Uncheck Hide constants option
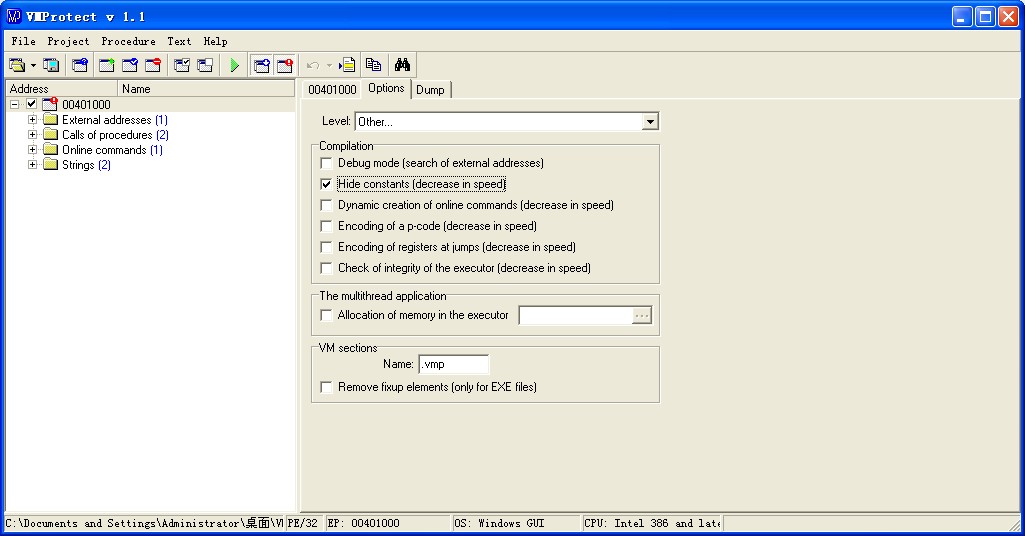The image size is (1025, 536). [x=326, y=184]
